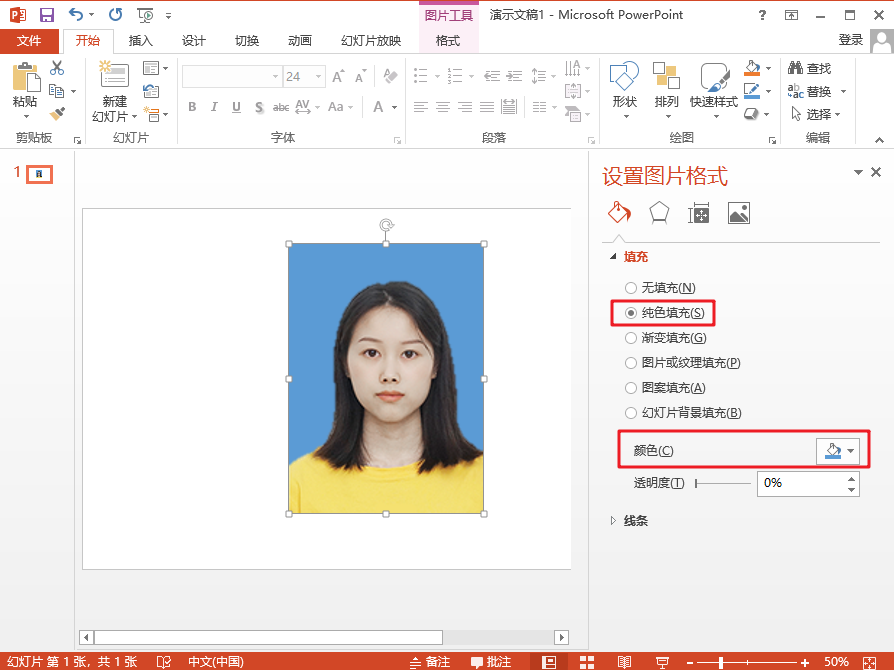894x670 pixels.
Task: Open task pane options dropdown arrow
Action: tap(858, 172)
